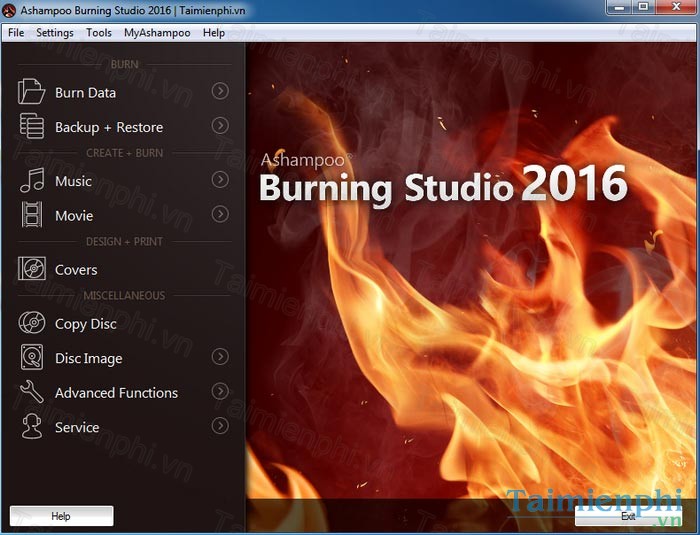Open Advanced Functions wrench icon
This screenshot has height=535, width=700.
coord(32,392)
